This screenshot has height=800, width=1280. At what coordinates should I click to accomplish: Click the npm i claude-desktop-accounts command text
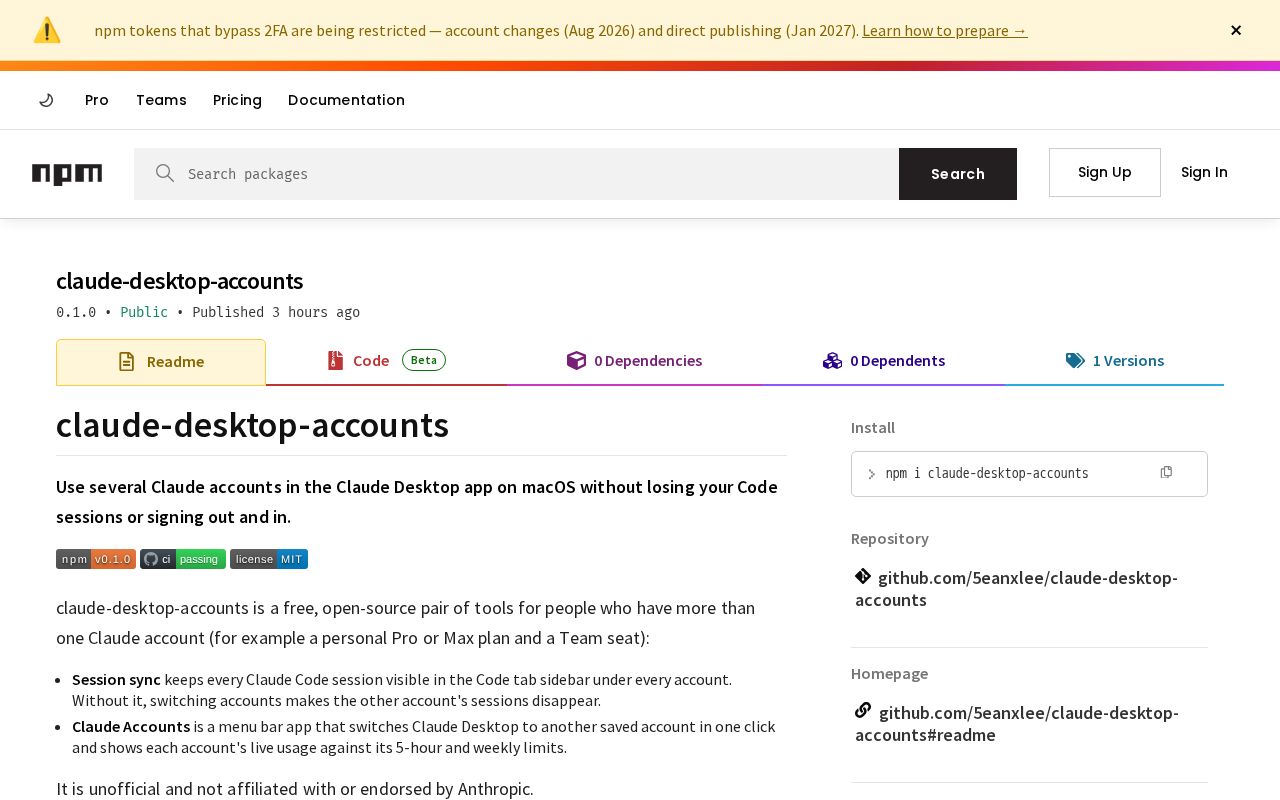987,473
